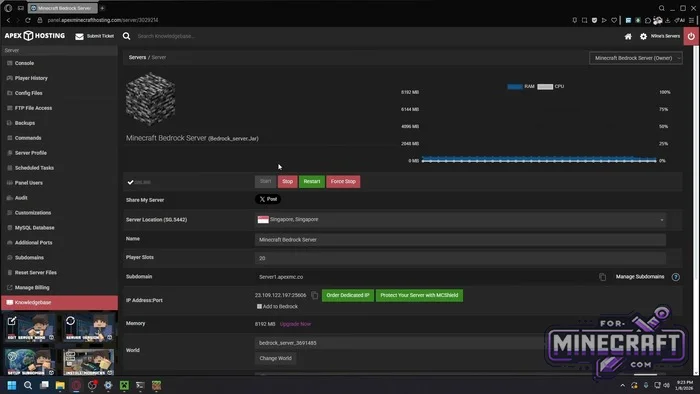Image resolution: width=700 pixels, height=394 pixels.
Task: Click the Order Dedicated IP button
Action: point(348,295)
